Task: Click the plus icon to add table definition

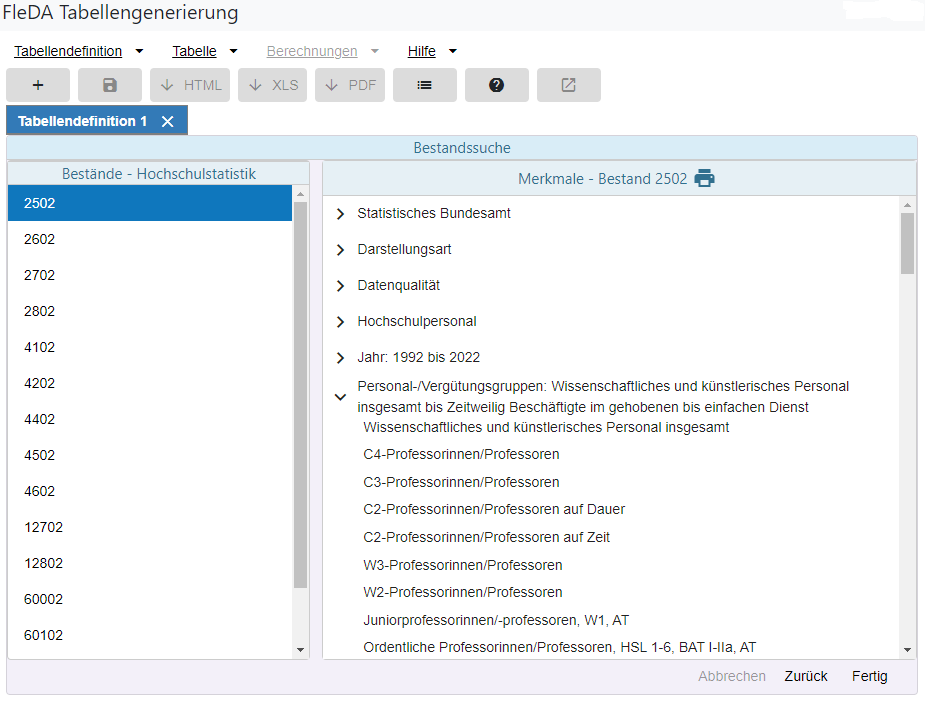Action: 38,85
